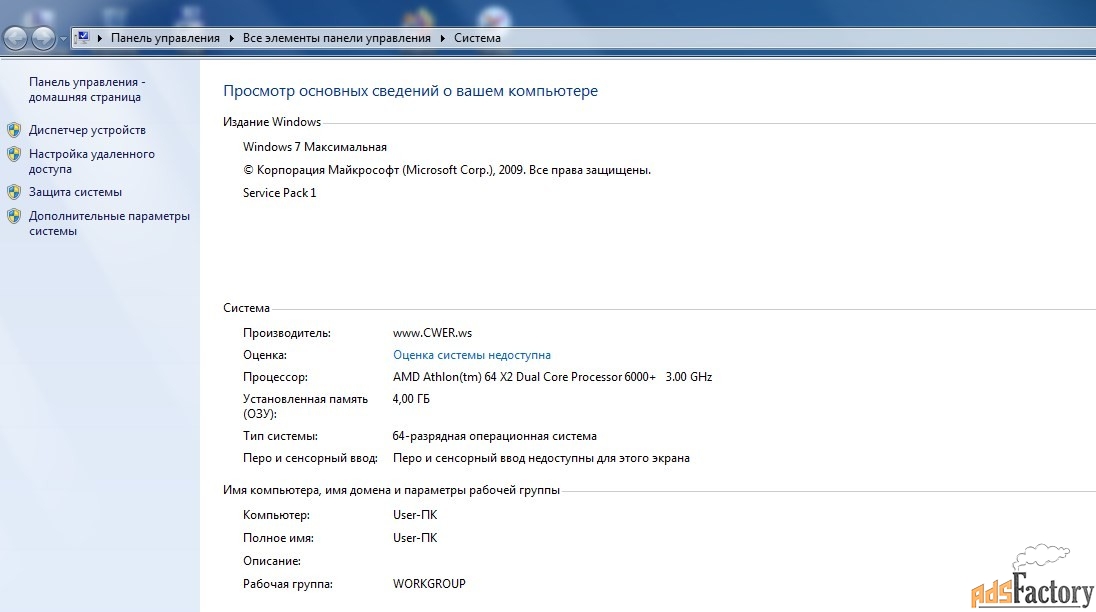Select the Система breadcrumb
Image resolution: width=1096 pixels, height=612 pixels.
[477, 38]
